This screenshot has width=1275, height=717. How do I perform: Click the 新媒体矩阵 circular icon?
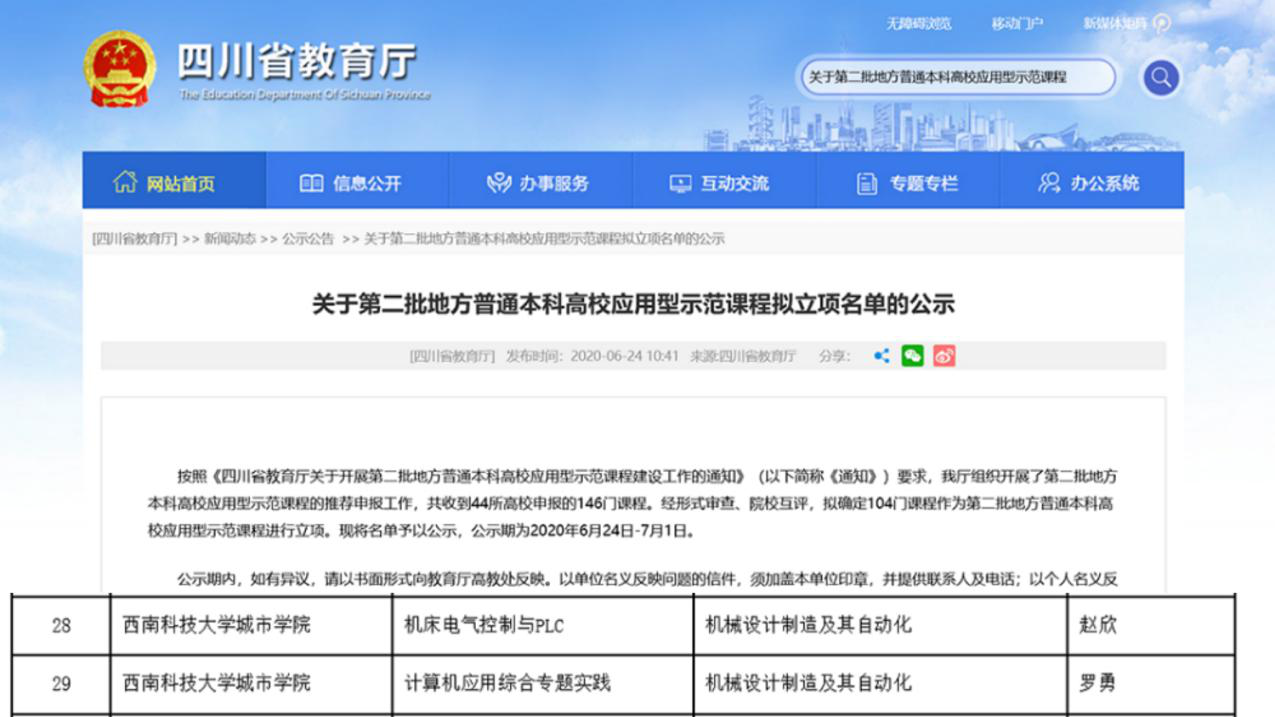[x=1161, y=24]
